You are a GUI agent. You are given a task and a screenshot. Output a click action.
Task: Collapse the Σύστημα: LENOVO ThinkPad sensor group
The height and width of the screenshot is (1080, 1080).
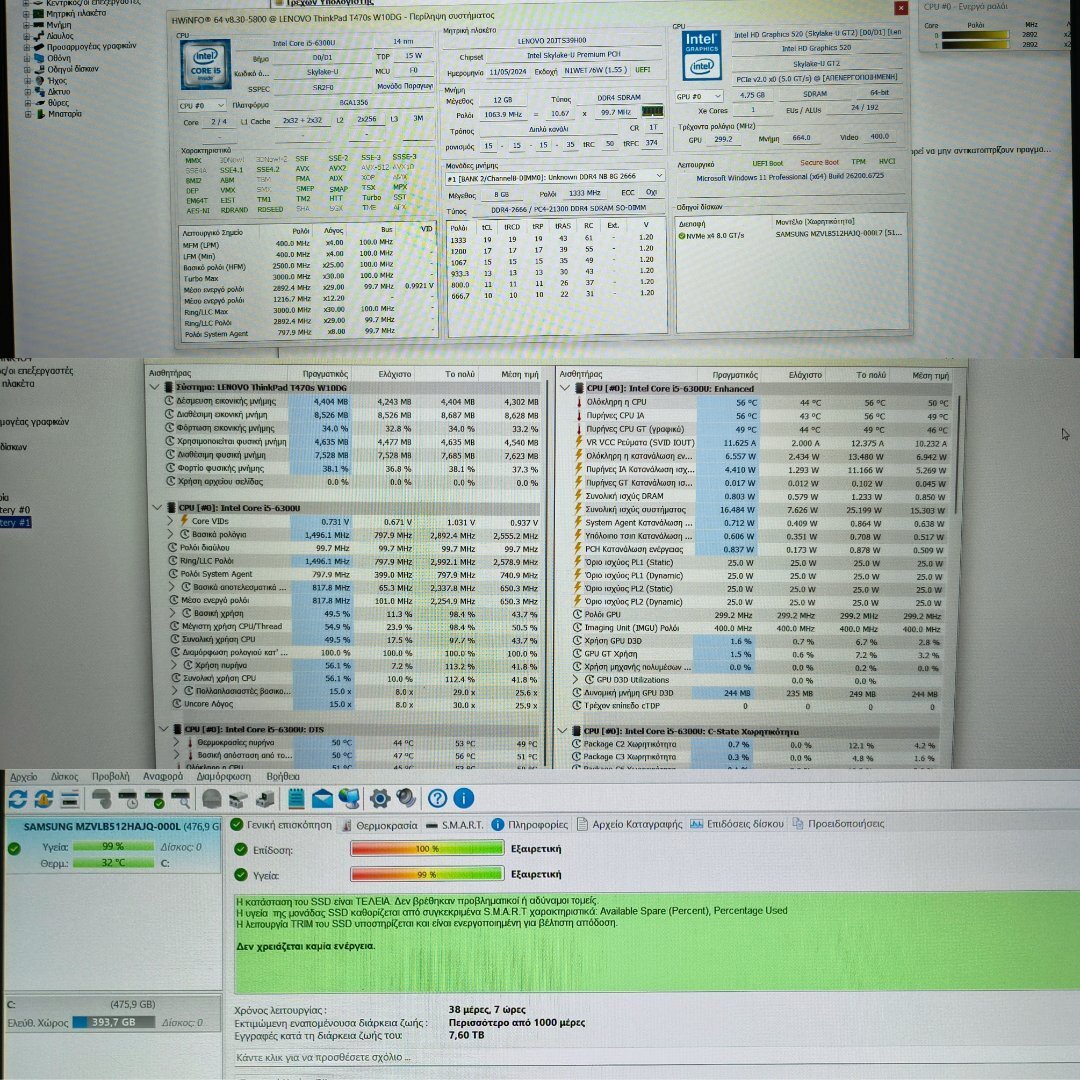coord(155,388)
